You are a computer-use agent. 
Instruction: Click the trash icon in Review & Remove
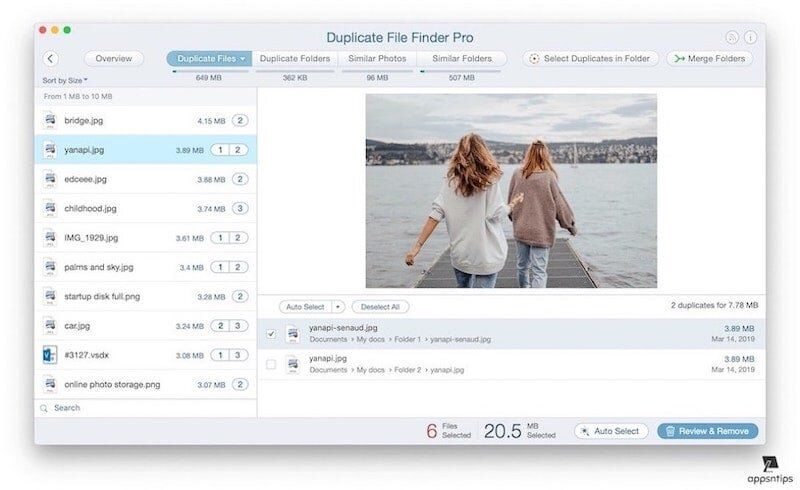(670, 431)
